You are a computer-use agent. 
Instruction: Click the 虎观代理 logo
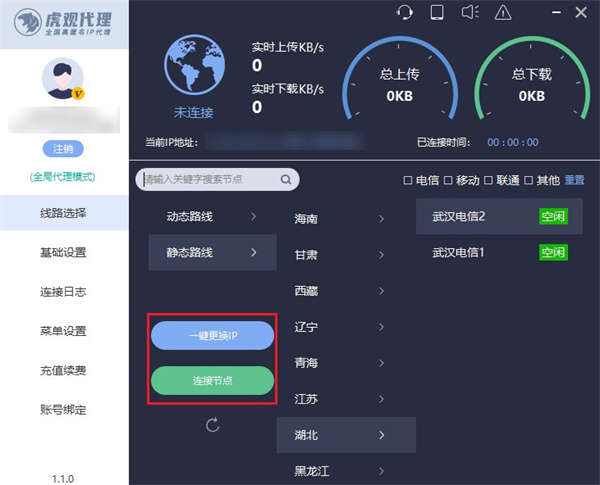[64, 23]
